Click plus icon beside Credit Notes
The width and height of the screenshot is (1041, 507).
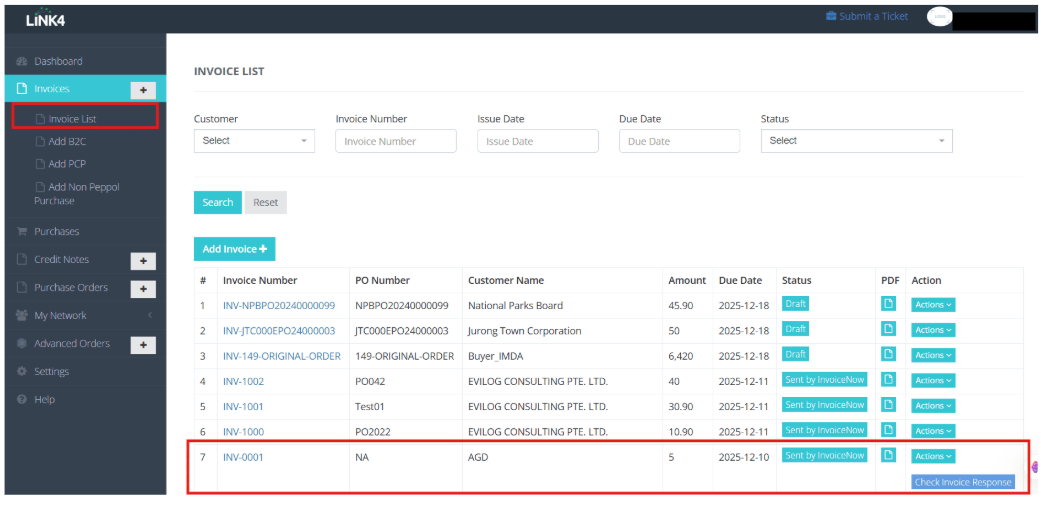pyautogui.click(x=143, y=260)
